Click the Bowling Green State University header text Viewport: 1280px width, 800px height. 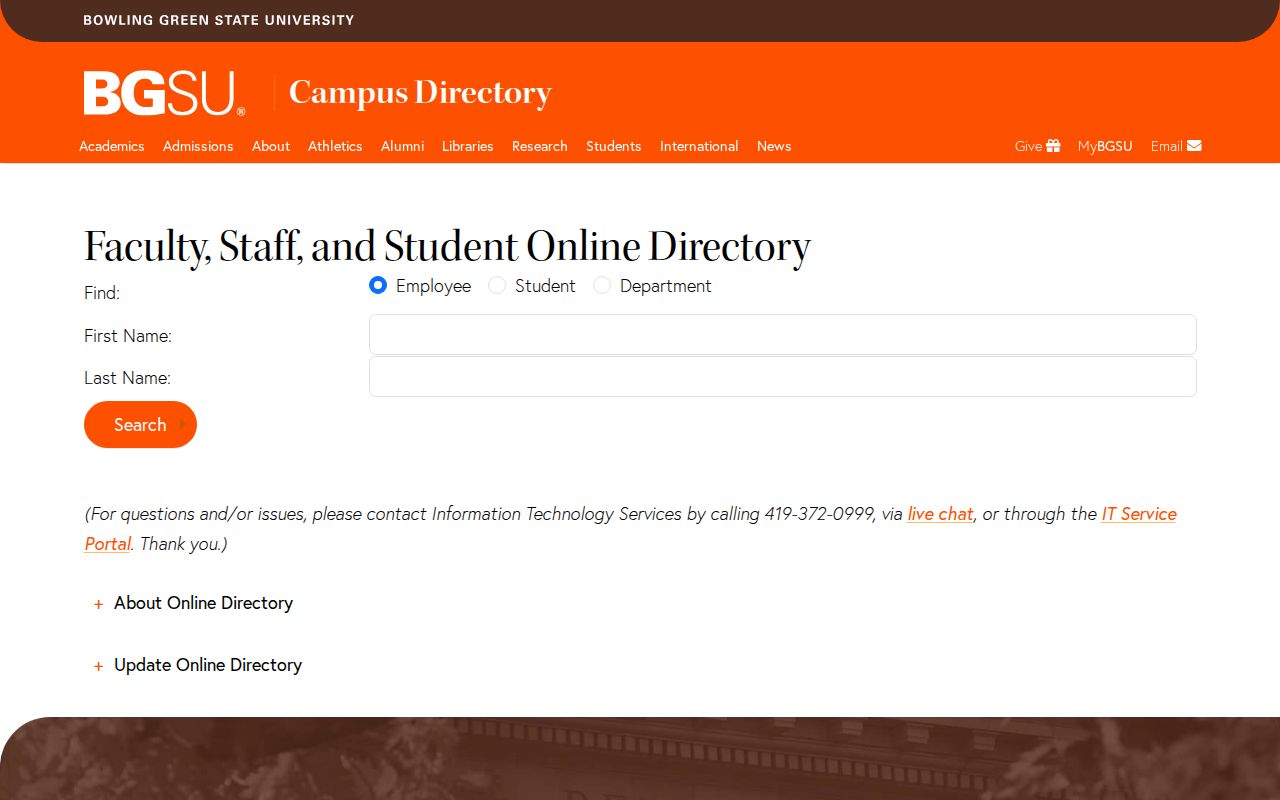(x=219, y=20)
